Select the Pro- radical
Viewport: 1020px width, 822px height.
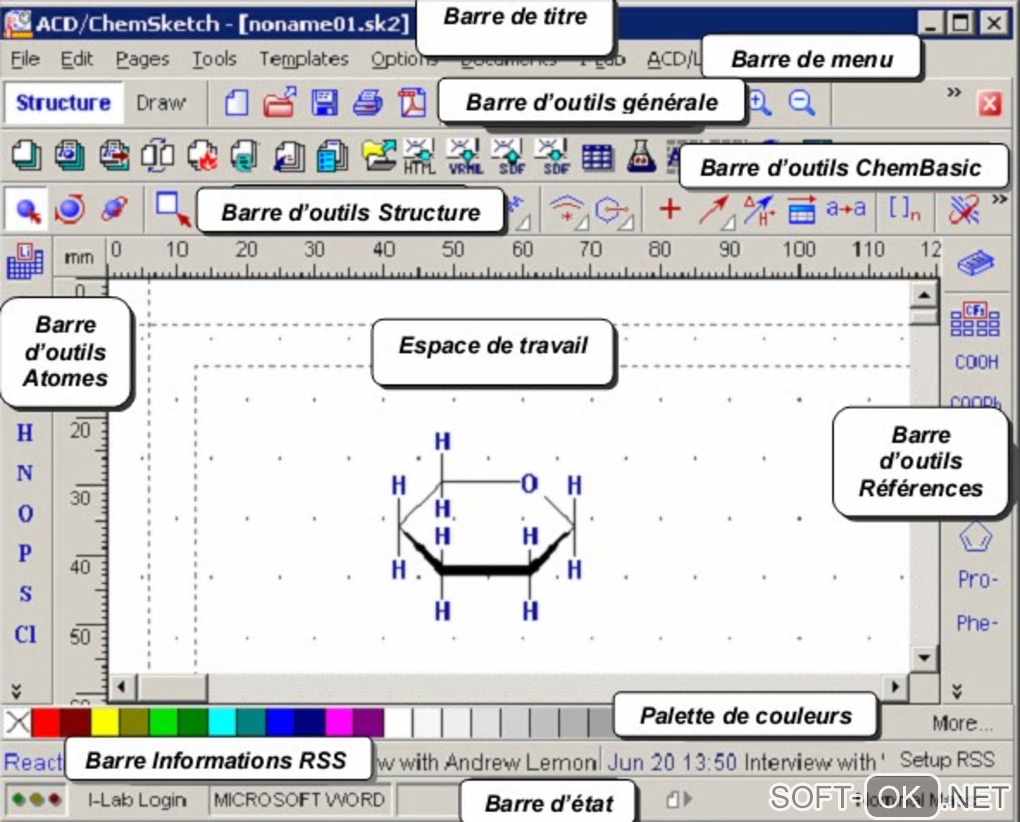click(978, 579)
